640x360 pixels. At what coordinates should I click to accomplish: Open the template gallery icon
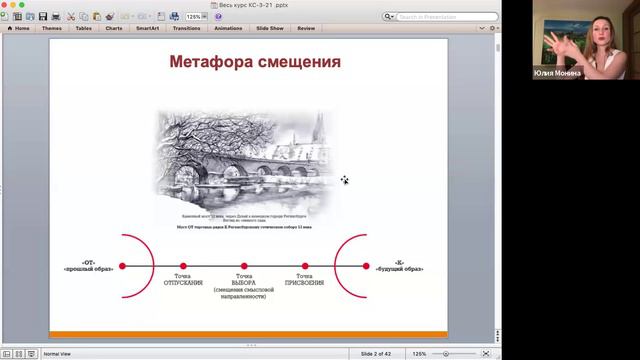coord(17,16)
